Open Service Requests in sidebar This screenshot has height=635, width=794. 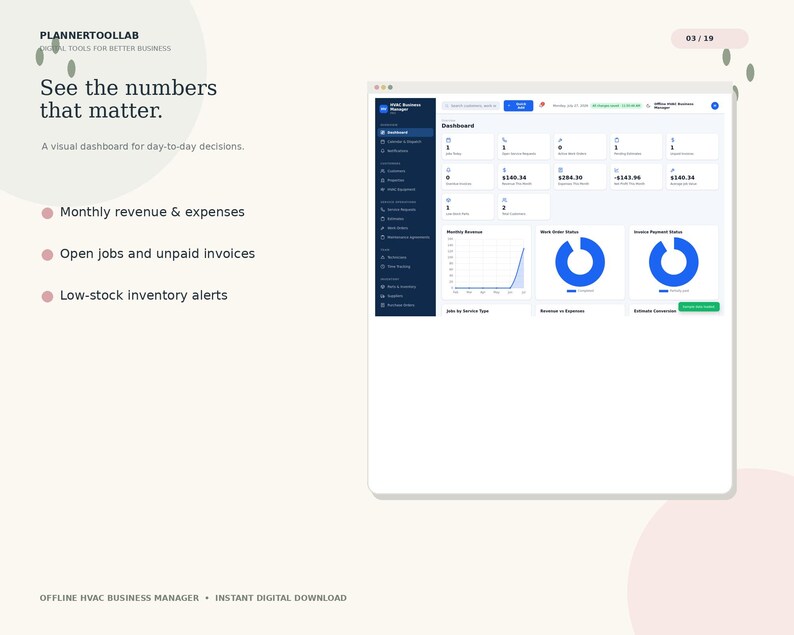tap(405, 210)
